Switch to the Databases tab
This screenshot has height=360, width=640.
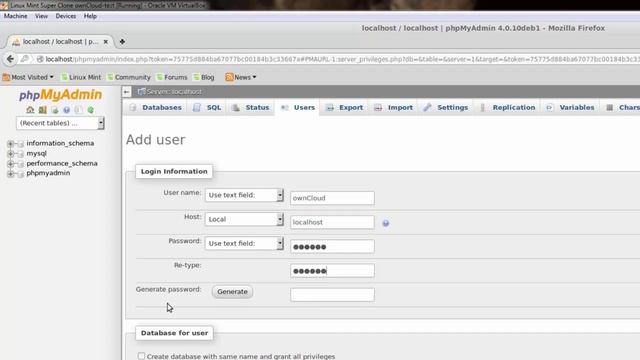pos(155,108)
